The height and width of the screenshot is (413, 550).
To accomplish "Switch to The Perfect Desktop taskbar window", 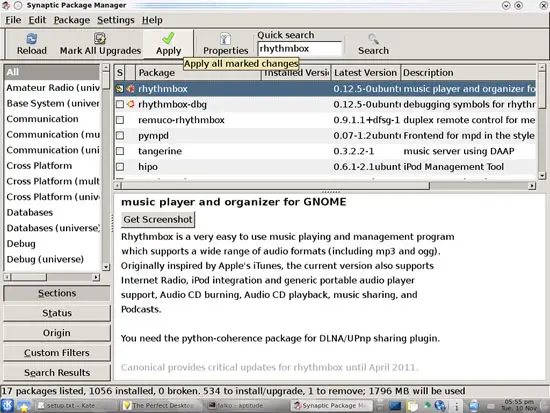I will click(x=160, y=406).
